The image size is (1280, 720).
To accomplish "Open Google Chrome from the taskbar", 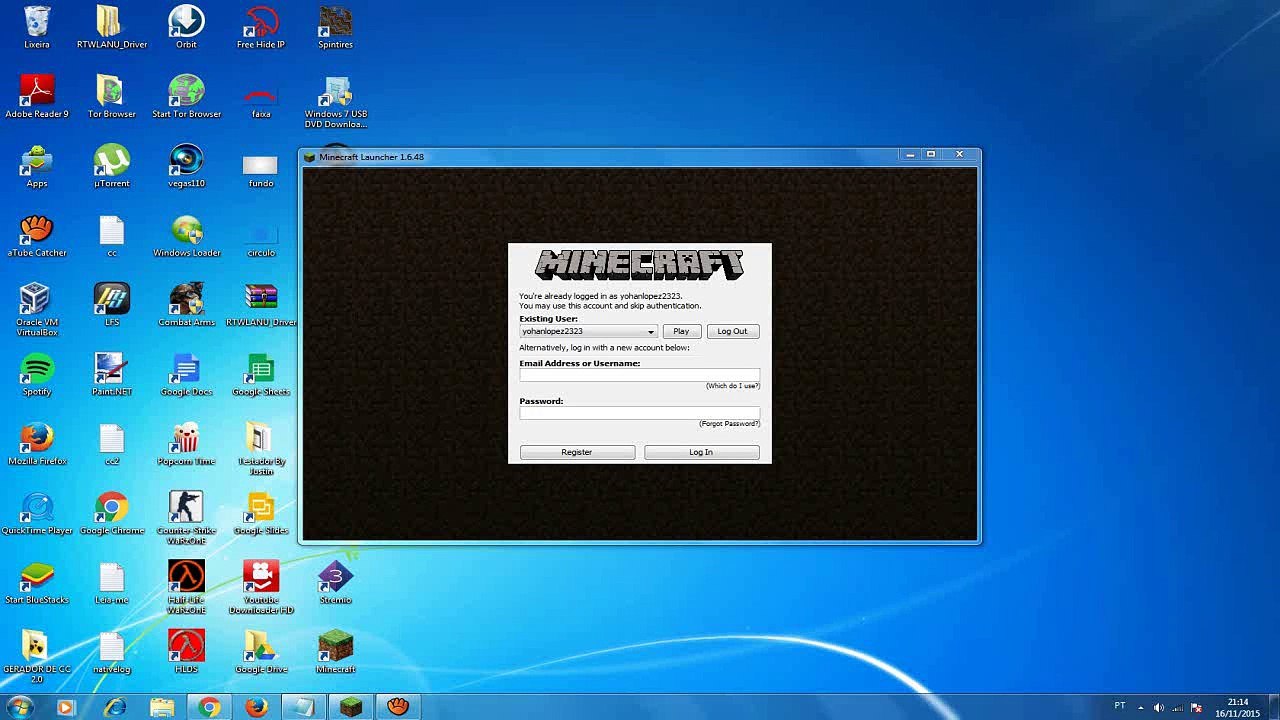I will [x=209, y=707].
